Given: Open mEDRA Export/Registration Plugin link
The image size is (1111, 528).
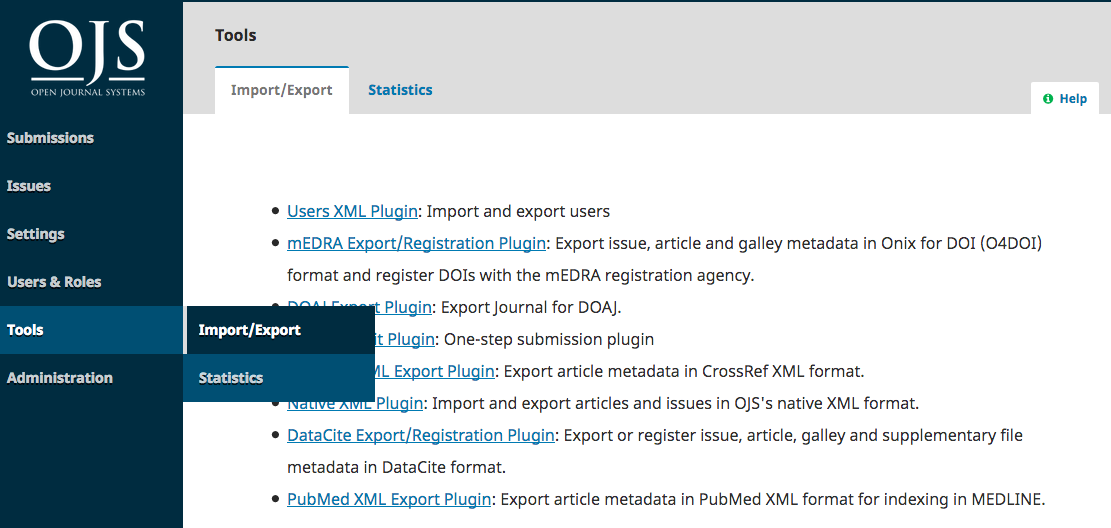Looking at the screenshot, I should click(416, 243).
